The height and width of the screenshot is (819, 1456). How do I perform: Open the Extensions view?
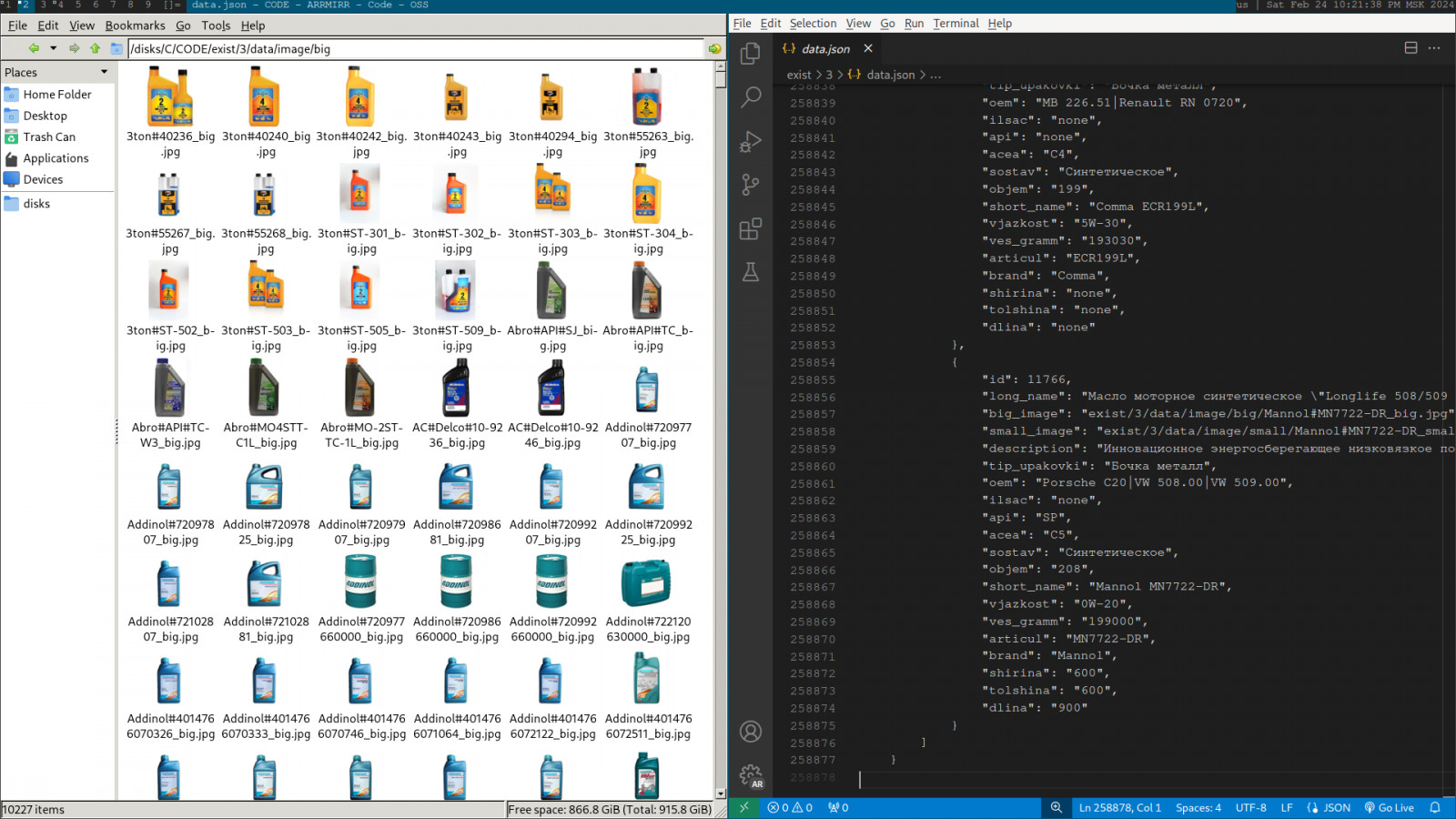751,228
